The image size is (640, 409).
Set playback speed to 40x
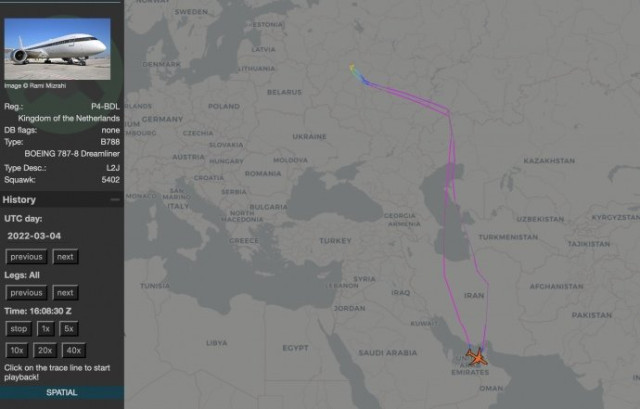click(73, 351)
